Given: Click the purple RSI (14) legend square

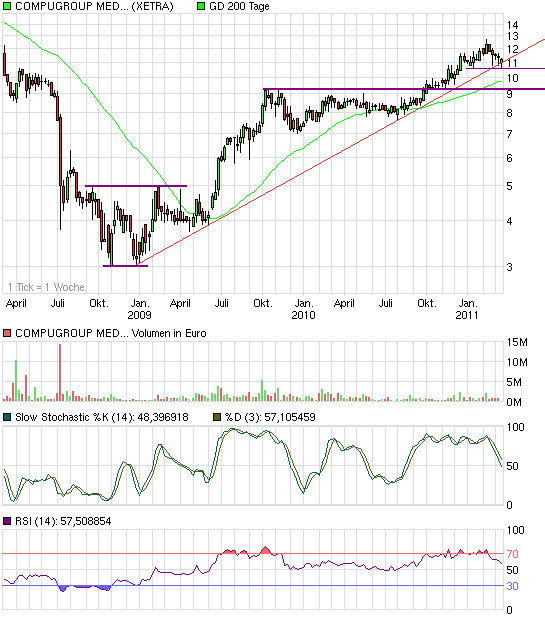Looking at the screenshot, I should [7, 521].
